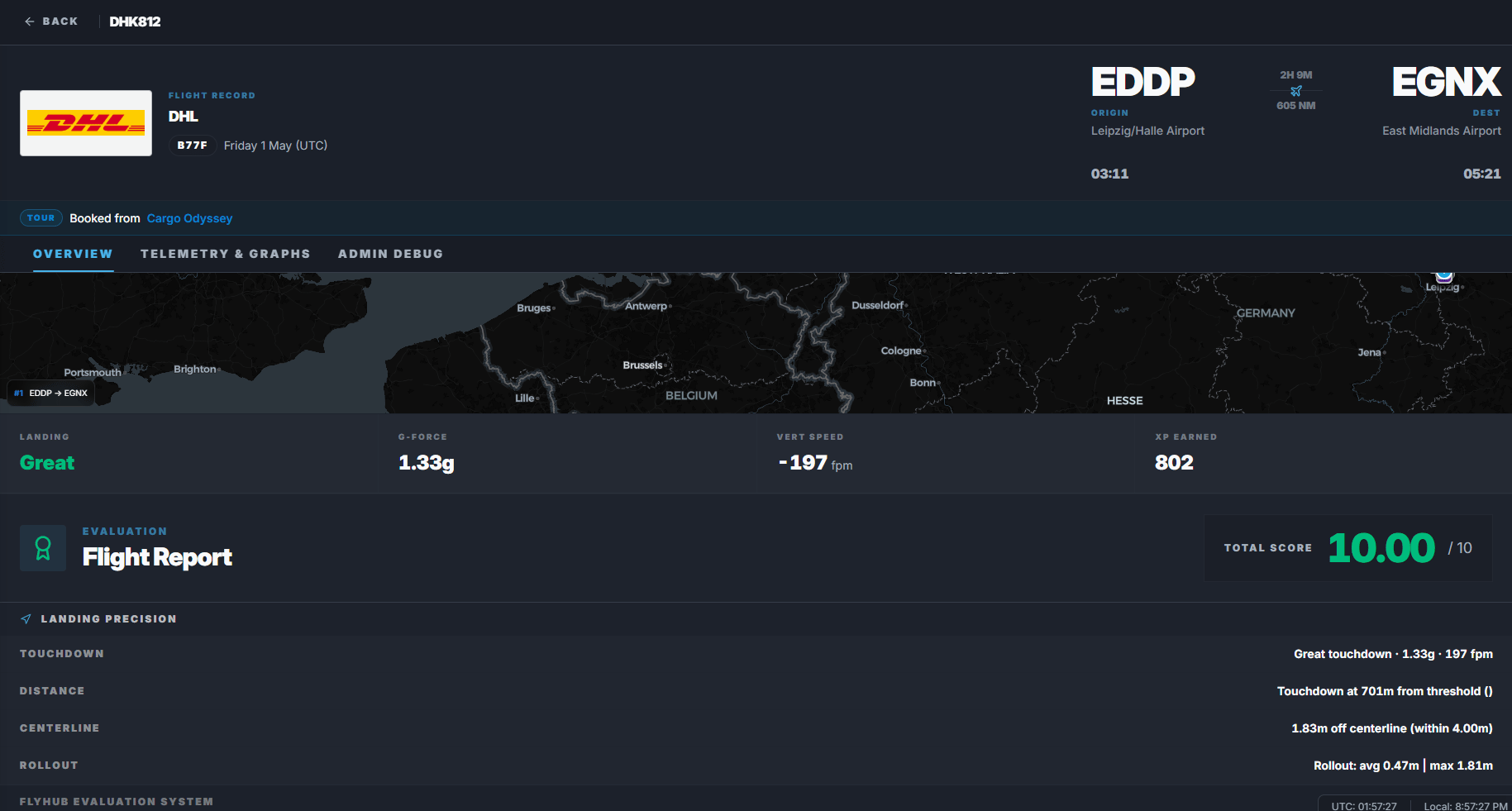The height and width of the screenshot is (811, 1512).
Task: Click the 'Leipzig/Halle Airport' name
Action: (1147, 131)
